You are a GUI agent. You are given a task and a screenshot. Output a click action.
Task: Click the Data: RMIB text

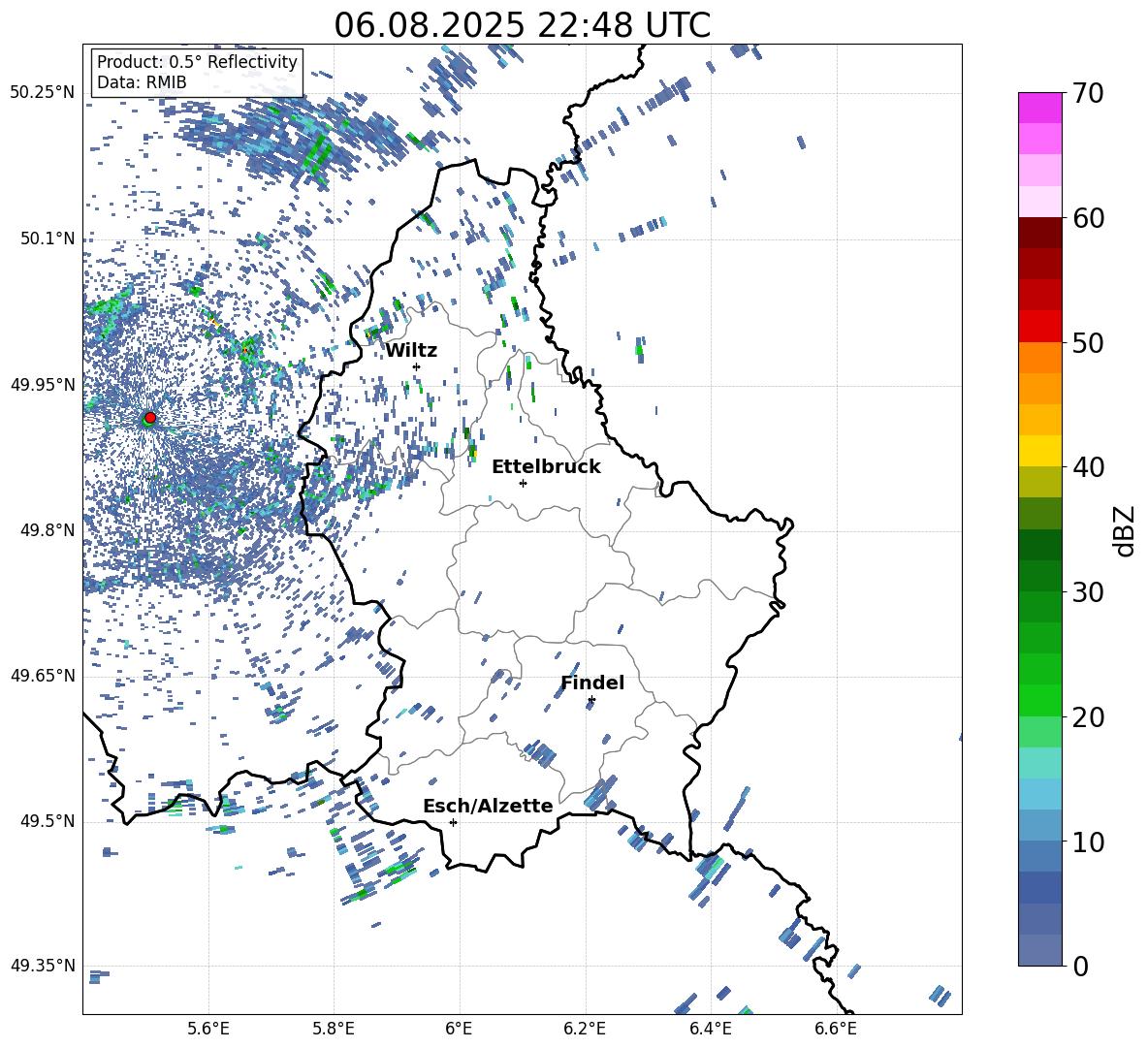(142, 82)
